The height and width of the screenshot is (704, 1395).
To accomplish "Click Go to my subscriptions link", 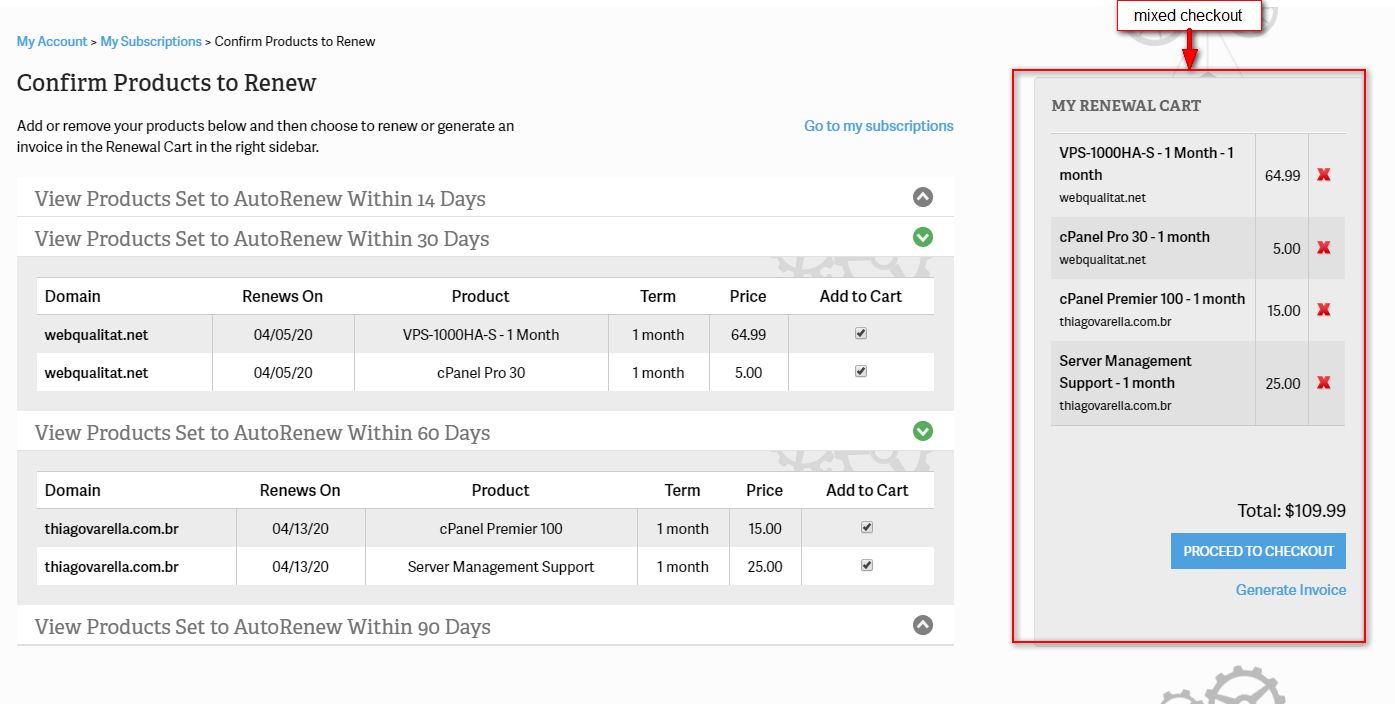I will tap(878, 126).
